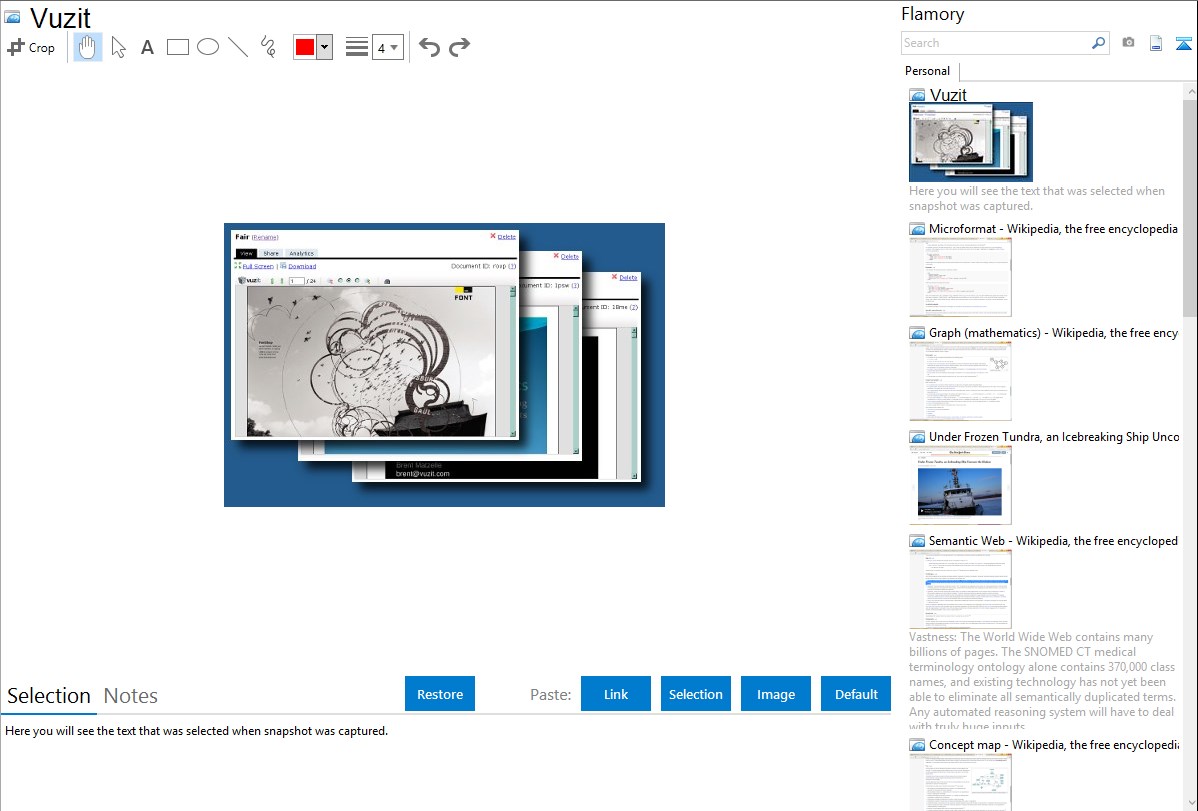Image resolution: width=1198 pixels, height=811 pixels.
Task: Click the blue collapse panel icon
Action: [1183, 43]
